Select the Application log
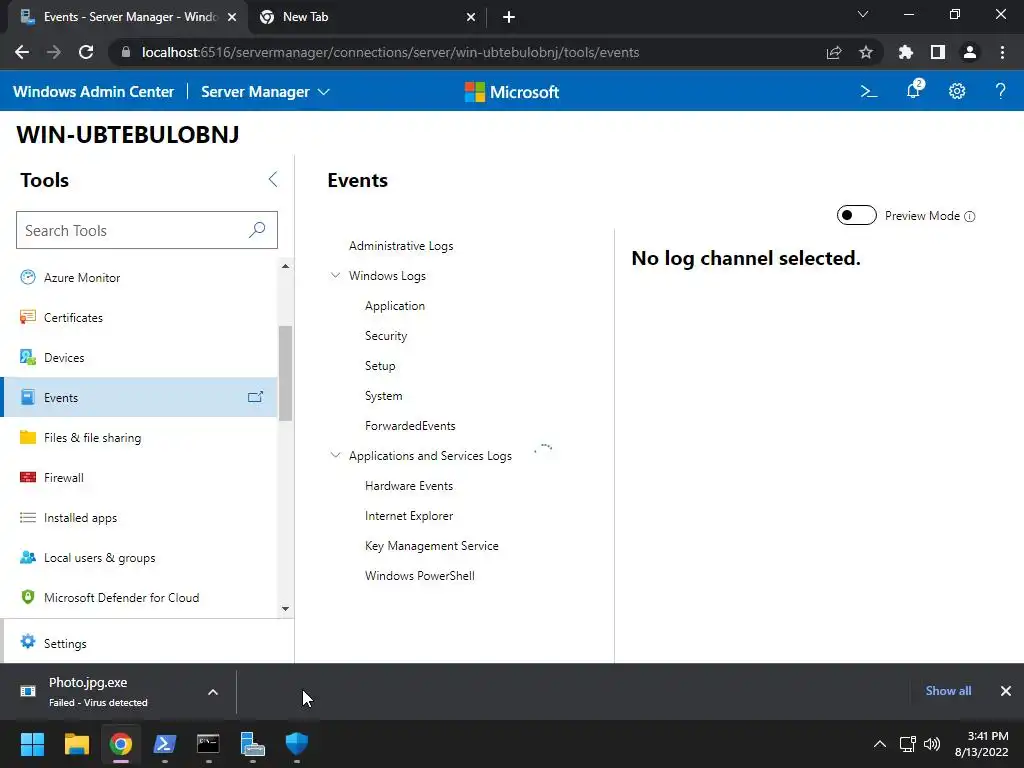The height and width of the screenshot is (768, 1024). [x=394, y=306]
